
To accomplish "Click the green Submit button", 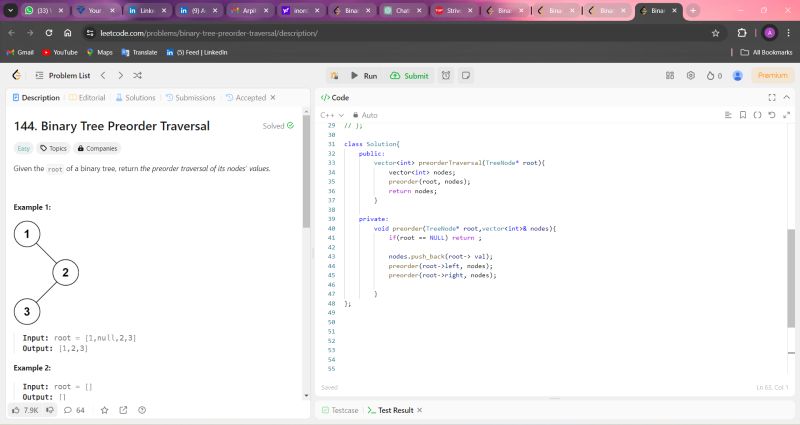I will (x=410, y=75).
